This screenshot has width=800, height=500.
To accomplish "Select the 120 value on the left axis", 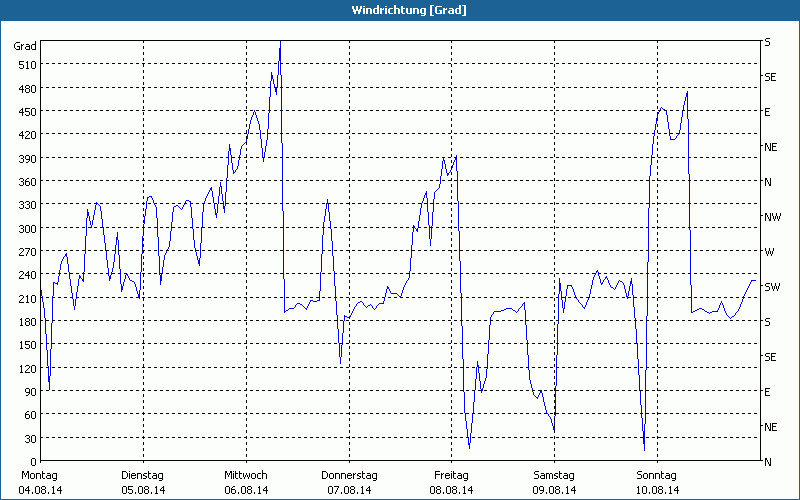I will [28, 368].
